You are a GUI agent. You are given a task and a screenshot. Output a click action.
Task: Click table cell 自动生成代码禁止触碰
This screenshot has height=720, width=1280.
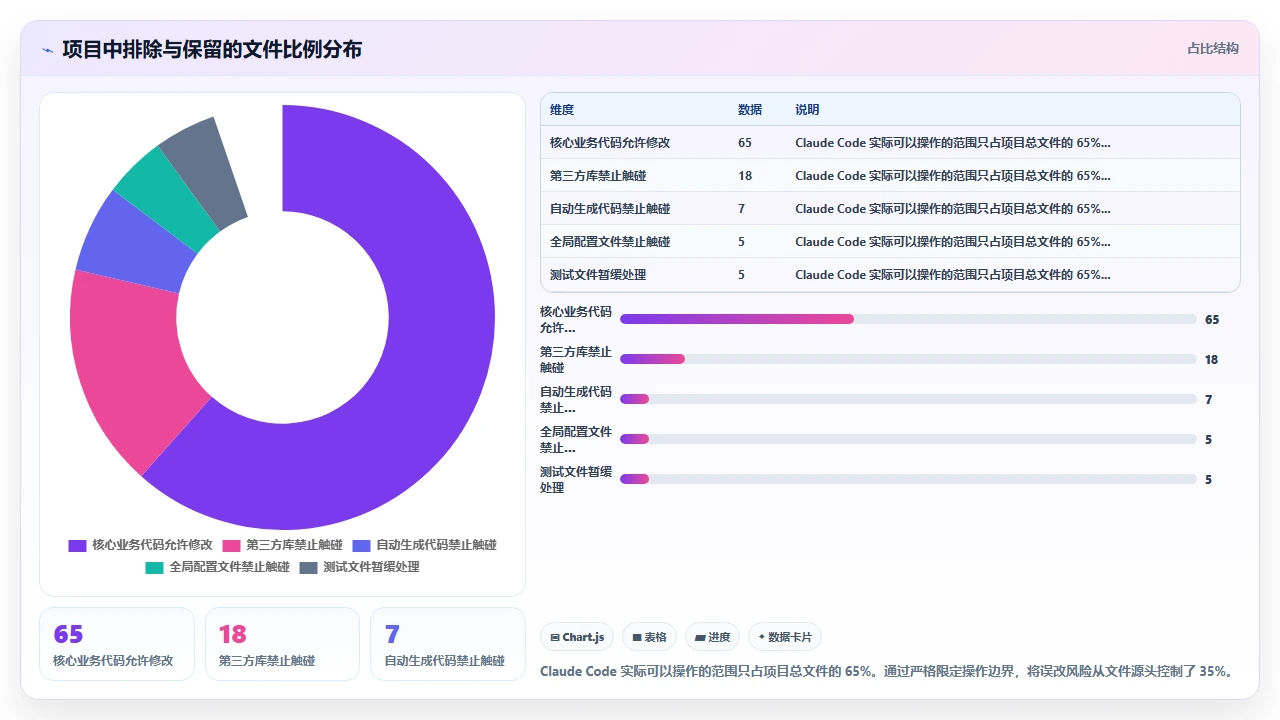pyautogui.click(x=610, y=209)
